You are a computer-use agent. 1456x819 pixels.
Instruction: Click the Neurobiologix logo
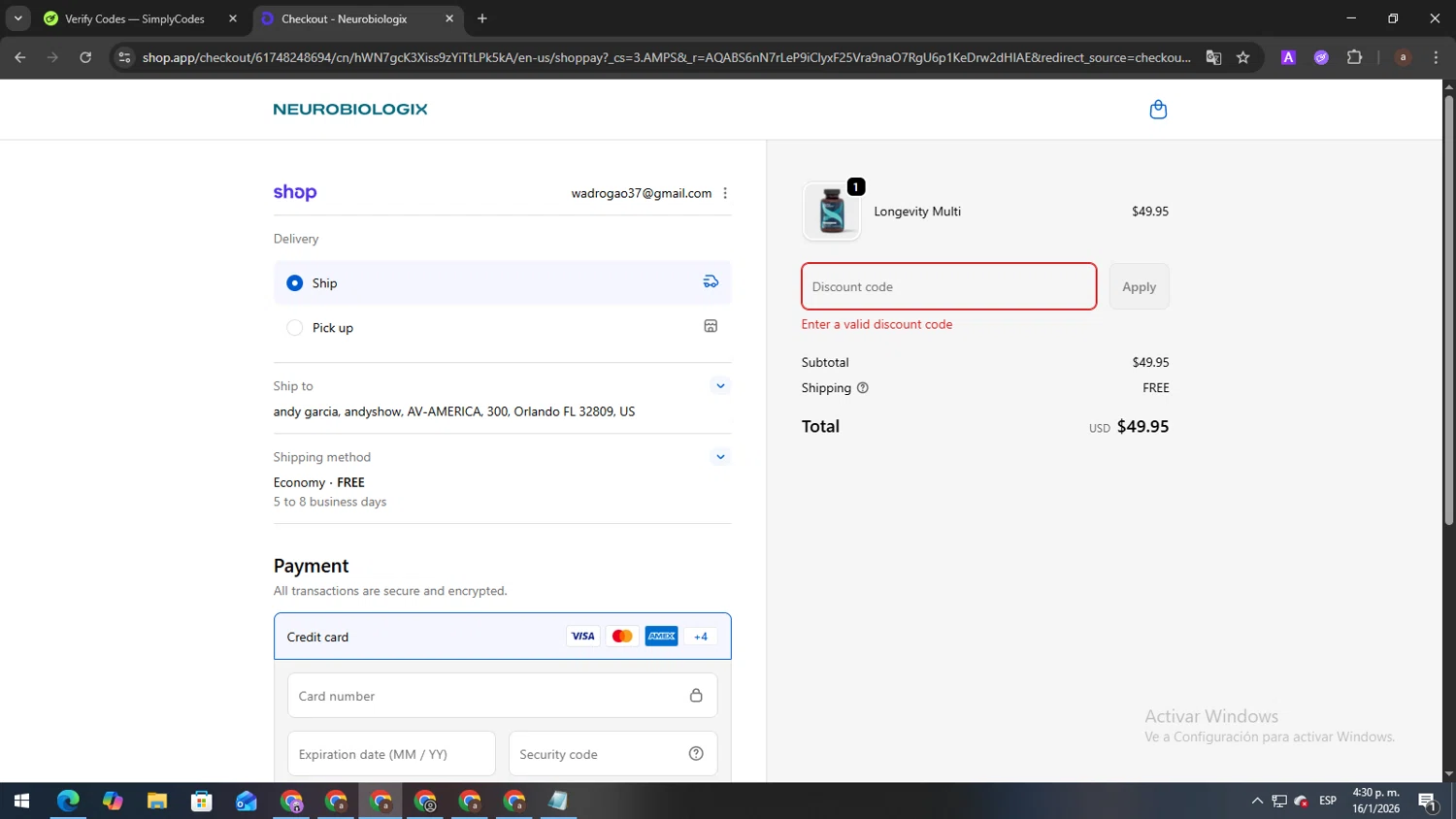[x=350, y=109]
